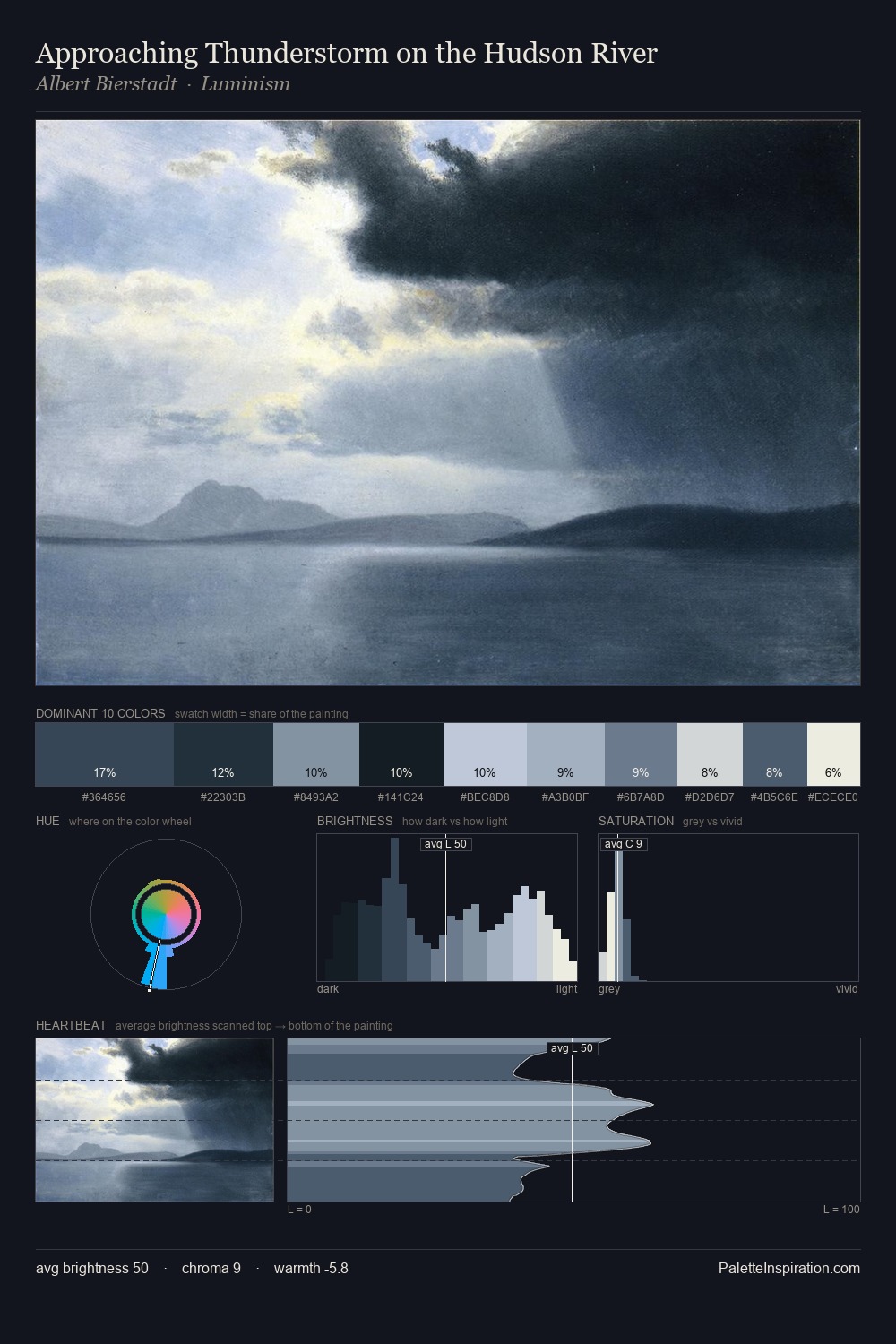
Task: Click the SATURATION section heading
Action: pos(636,821)
